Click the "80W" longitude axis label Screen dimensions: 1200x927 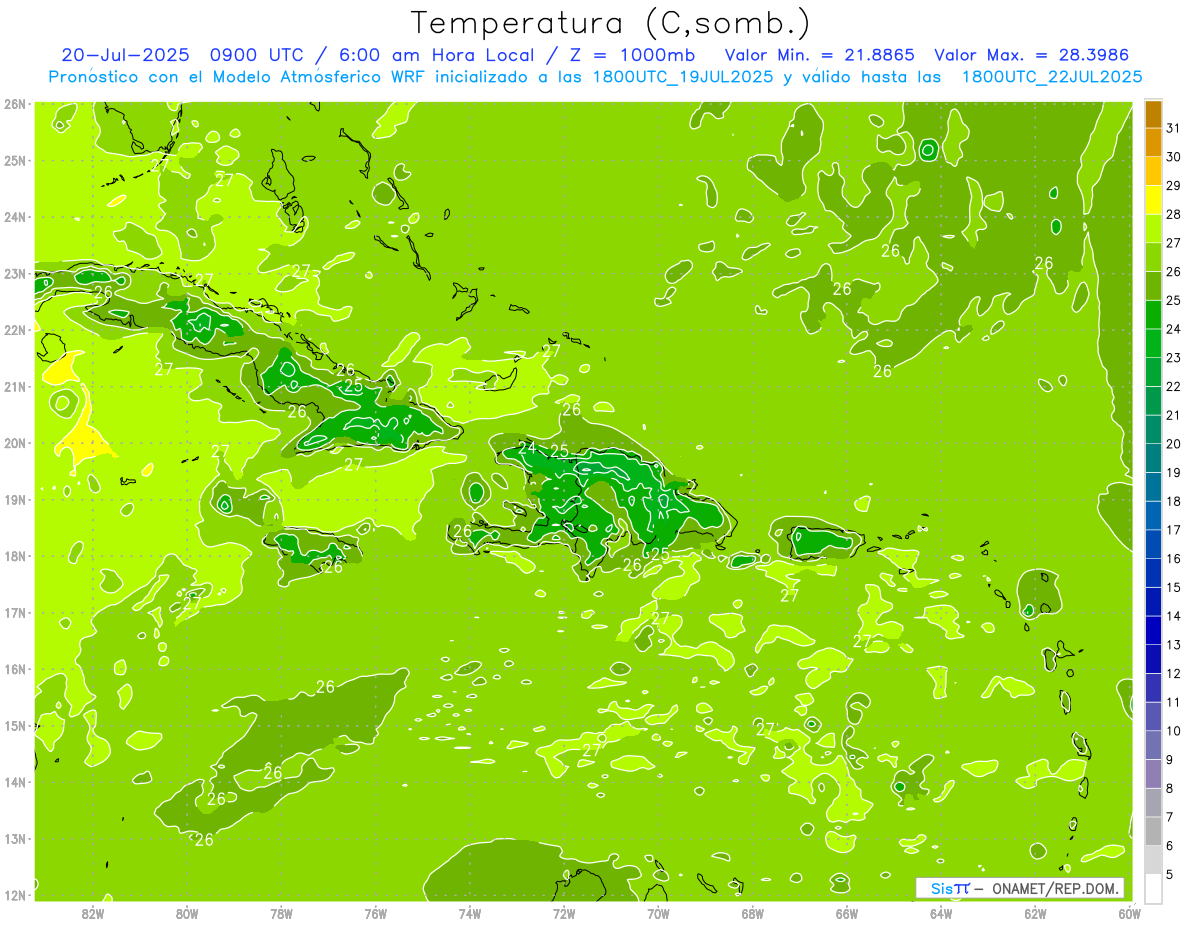pyautogui.click(x=187, y=913)
